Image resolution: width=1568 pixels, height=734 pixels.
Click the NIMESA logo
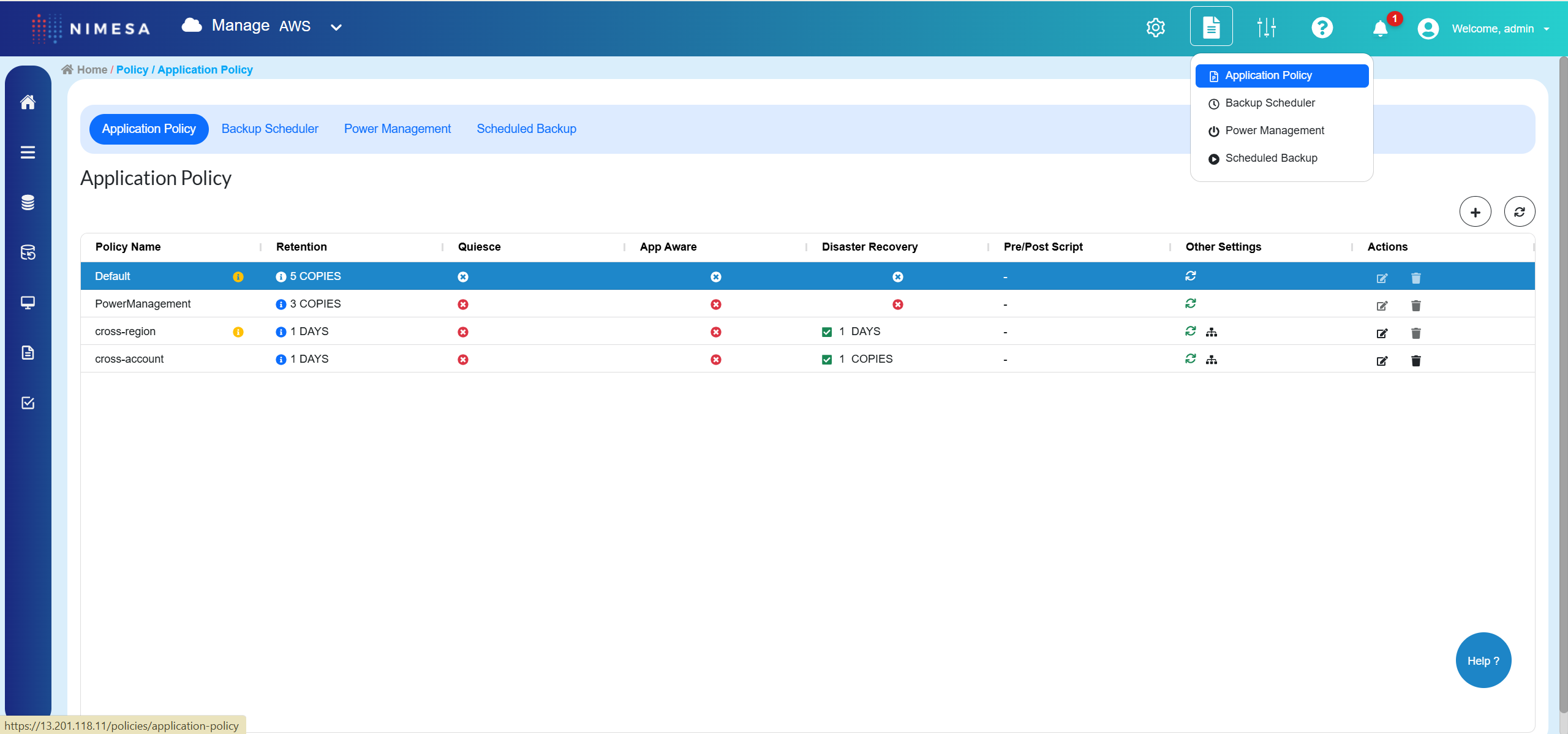pyautogui.click(x=91, y=28)
